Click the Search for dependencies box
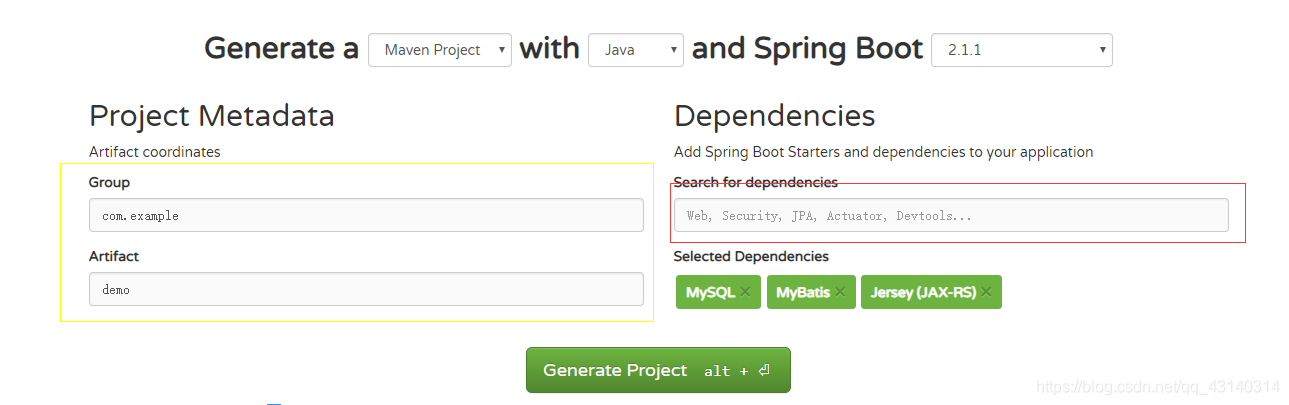 coord(951,215)
